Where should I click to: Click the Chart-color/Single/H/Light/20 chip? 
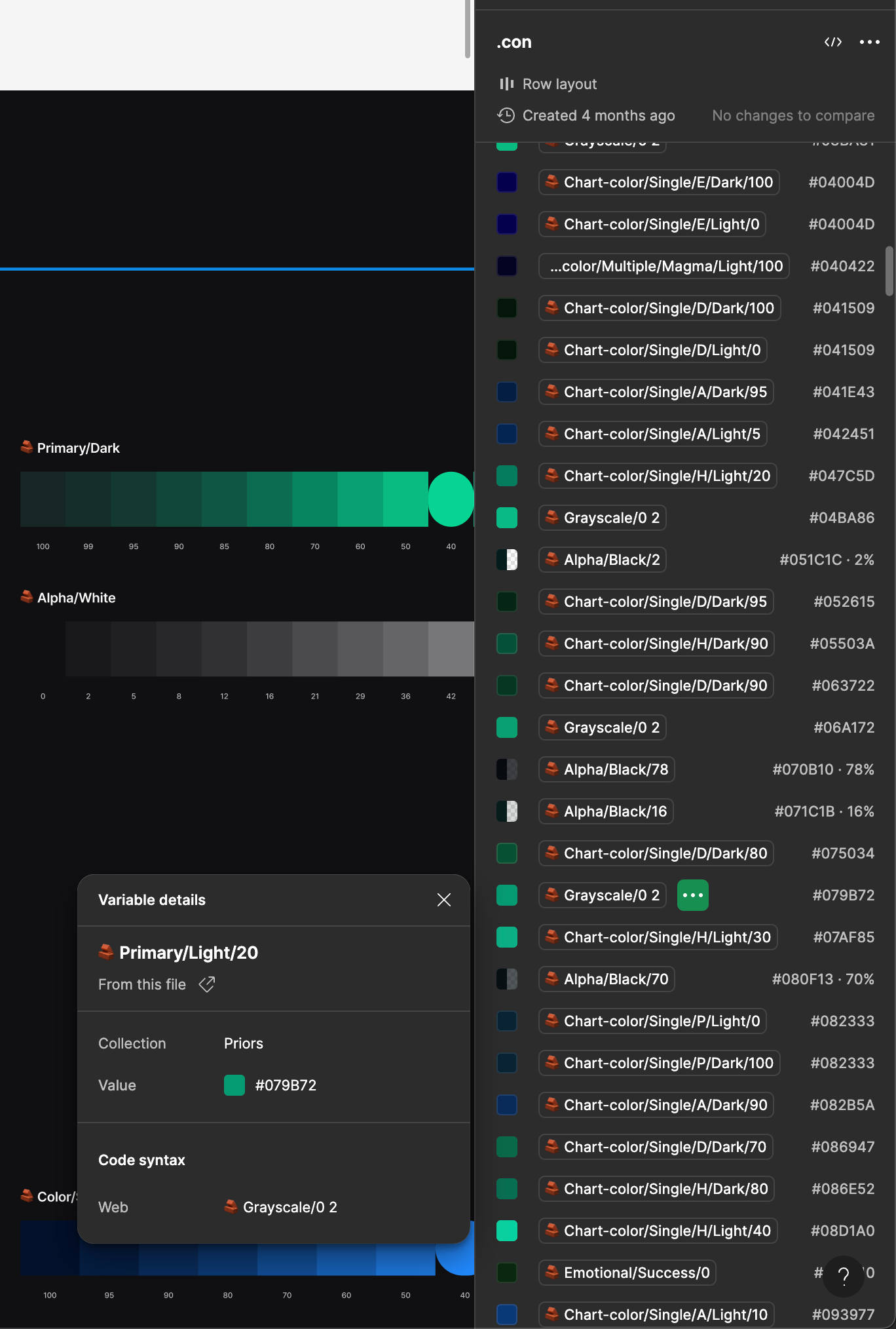point(658,476)
